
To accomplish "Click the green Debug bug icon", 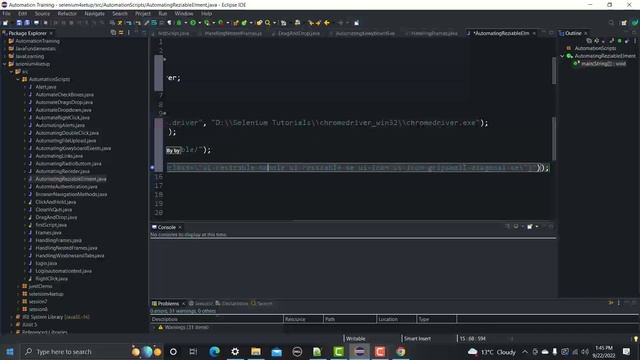I will point(179,23).
